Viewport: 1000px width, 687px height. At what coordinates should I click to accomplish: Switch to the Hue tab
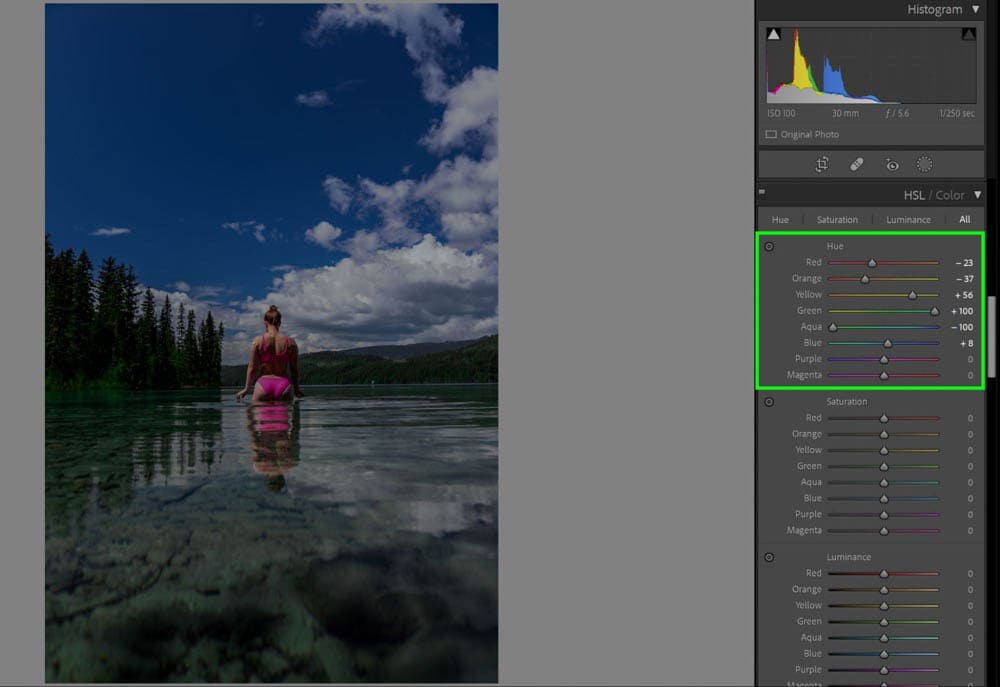780,220
